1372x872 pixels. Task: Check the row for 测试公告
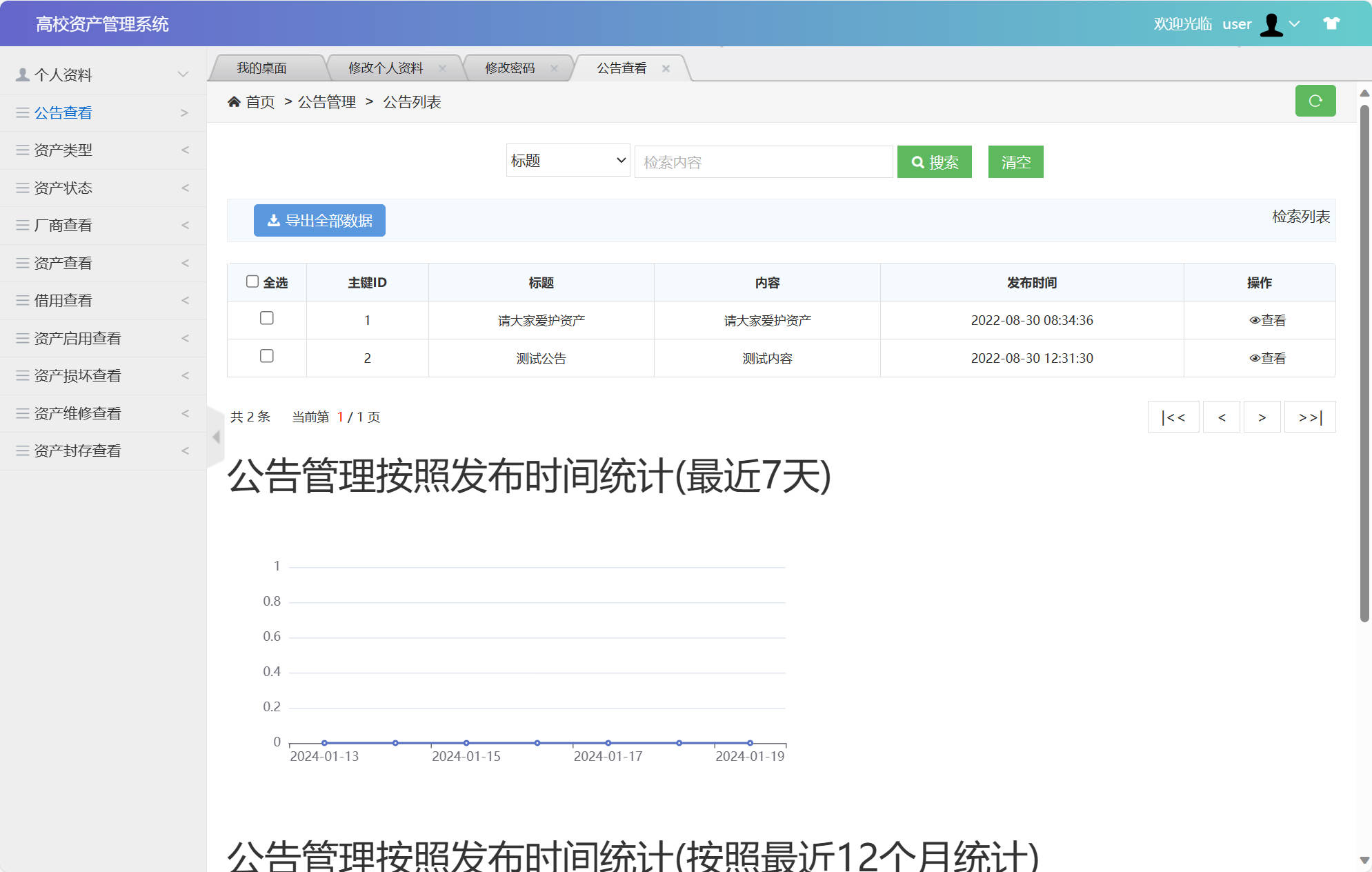pos(267,357)
